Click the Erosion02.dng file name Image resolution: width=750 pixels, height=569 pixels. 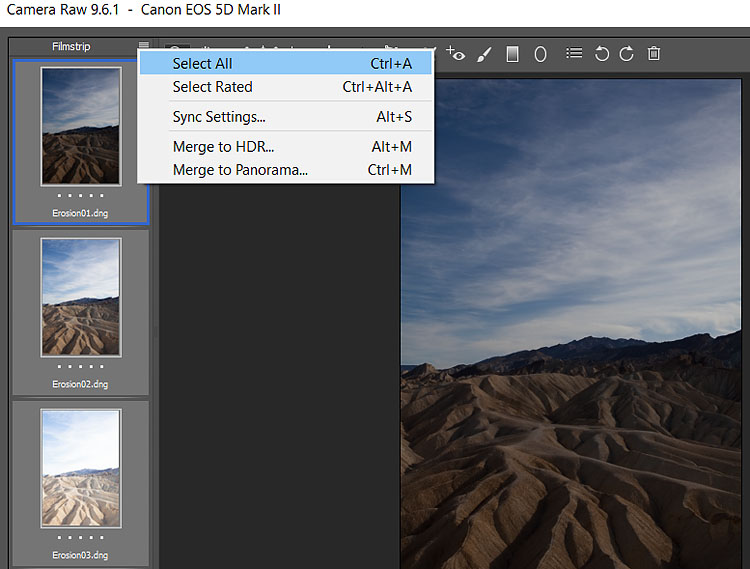pos(80,384)
